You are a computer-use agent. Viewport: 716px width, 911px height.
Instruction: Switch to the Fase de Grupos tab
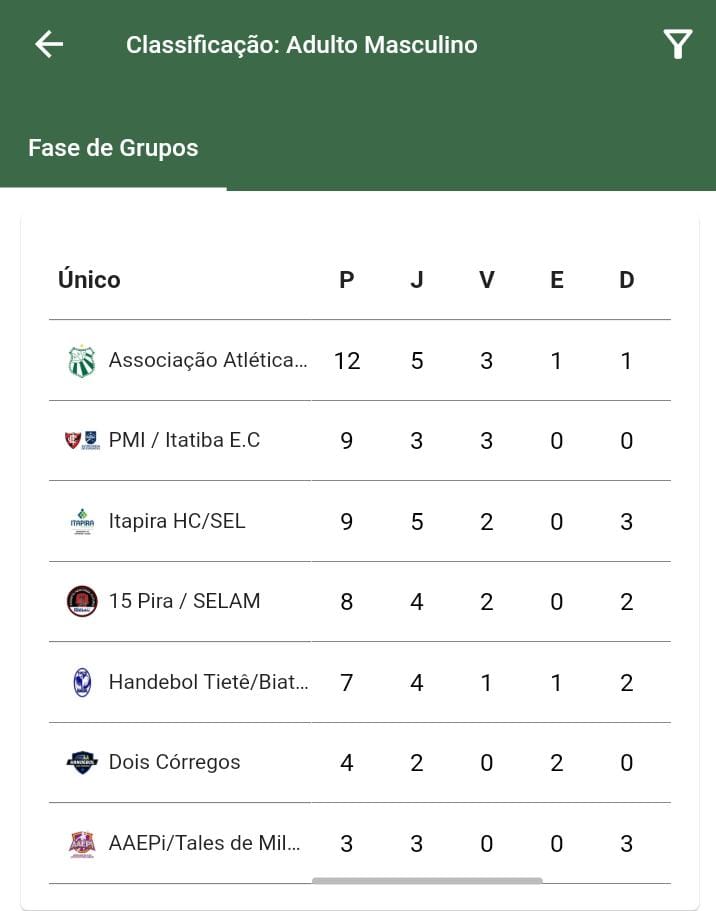coord(113,148)
